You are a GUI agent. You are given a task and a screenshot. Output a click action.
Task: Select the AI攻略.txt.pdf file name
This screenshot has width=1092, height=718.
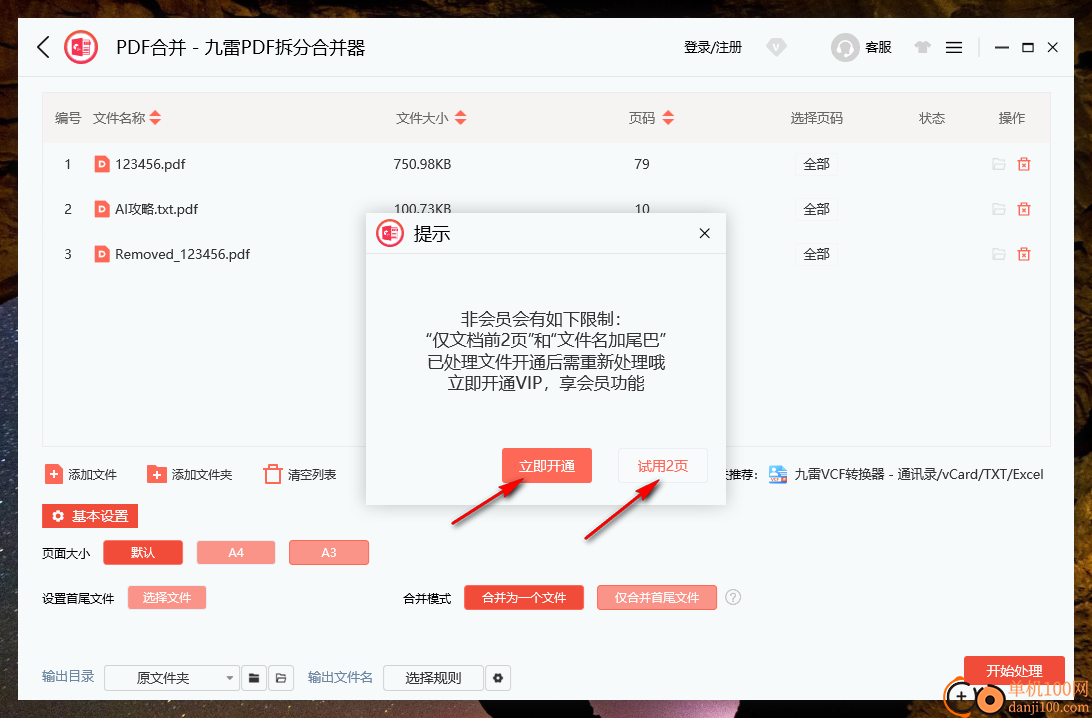click(157, 209)
